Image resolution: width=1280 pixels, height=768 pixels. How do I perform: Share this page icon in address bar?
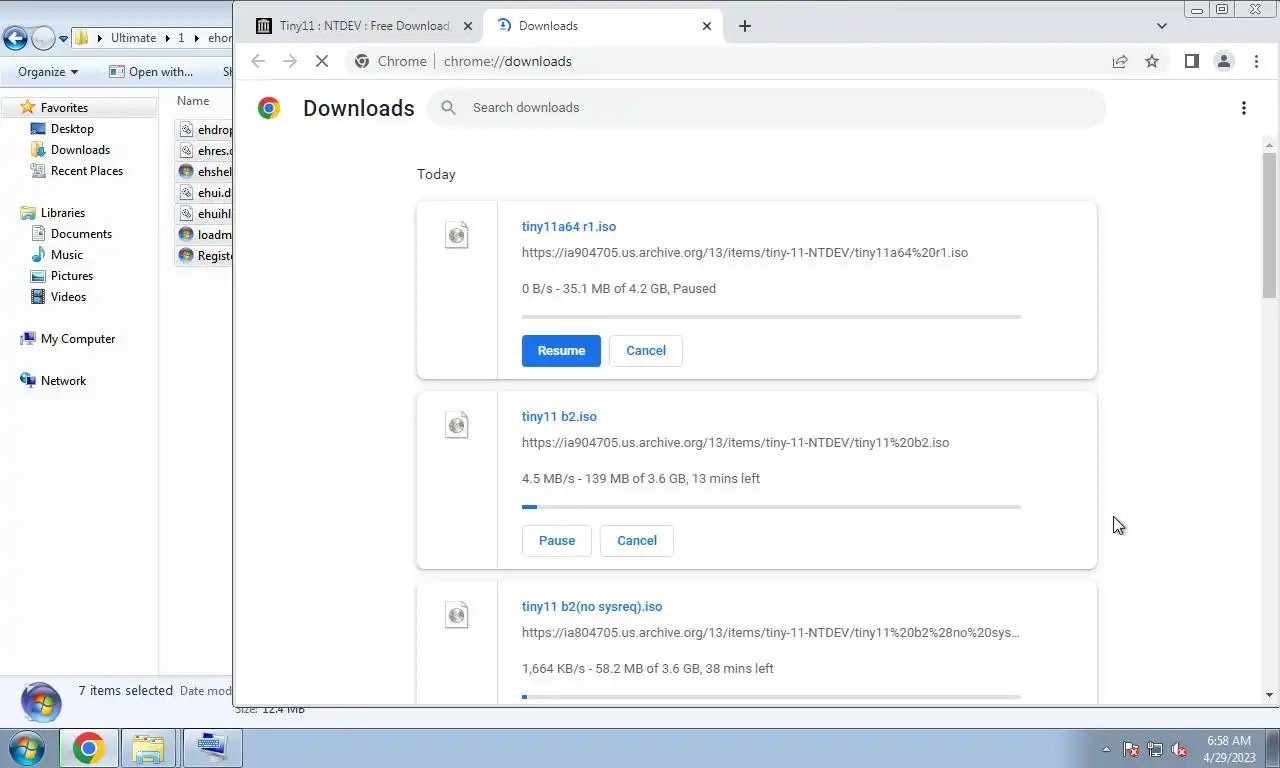1120,61
